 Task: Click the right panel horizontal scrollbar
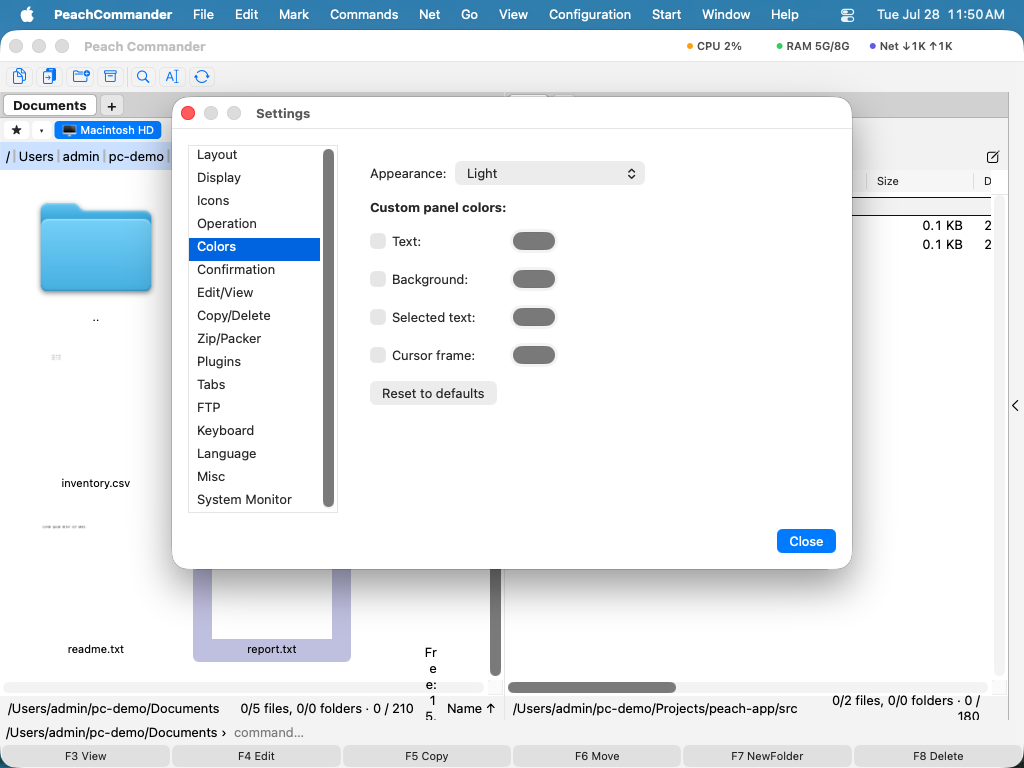pyautogui.click(x=592, y=687)
